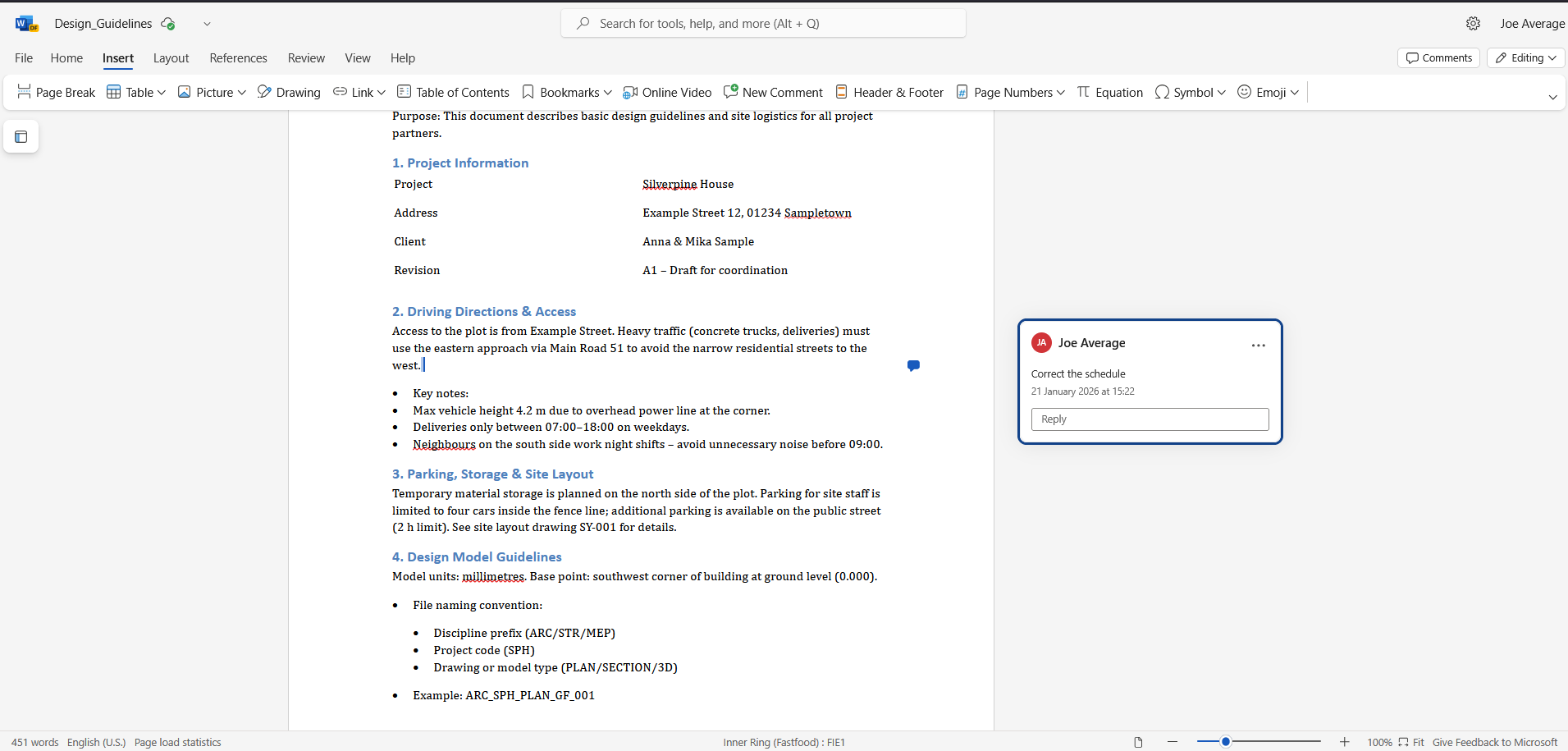Open the settings gear icon

click(1473, 24)
